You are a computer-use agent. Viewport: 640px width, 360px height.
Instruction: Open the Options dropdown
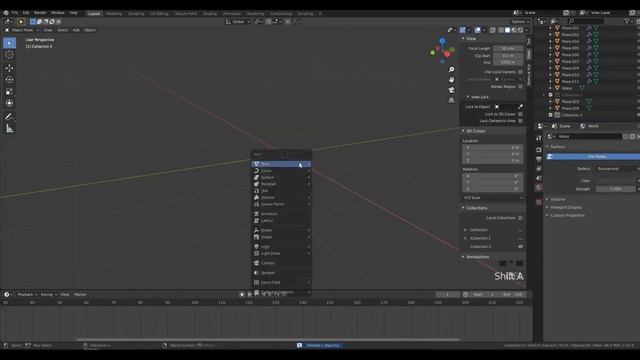(520, 22)
